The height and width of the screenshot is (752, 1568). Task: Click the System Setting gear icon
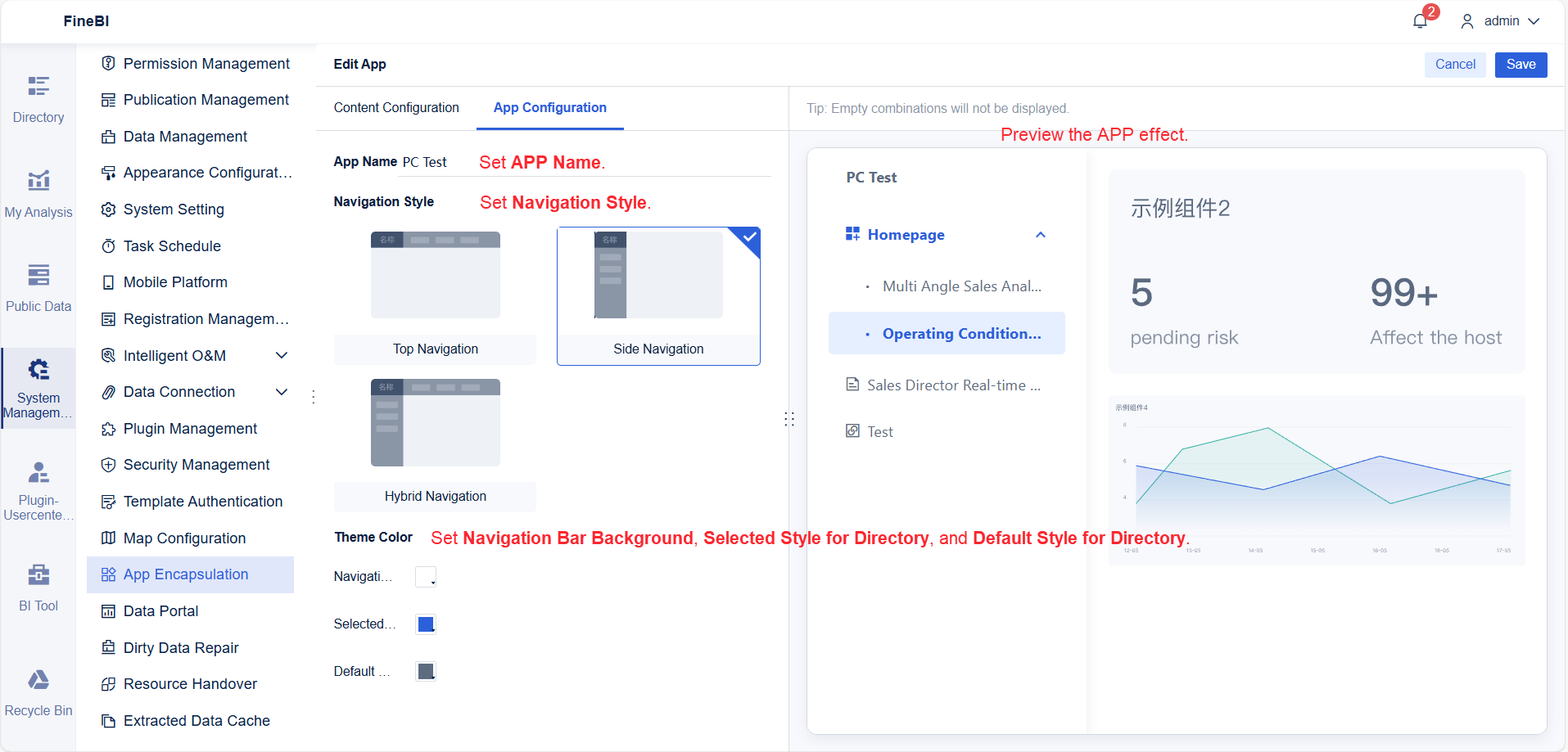click(108, 209)
